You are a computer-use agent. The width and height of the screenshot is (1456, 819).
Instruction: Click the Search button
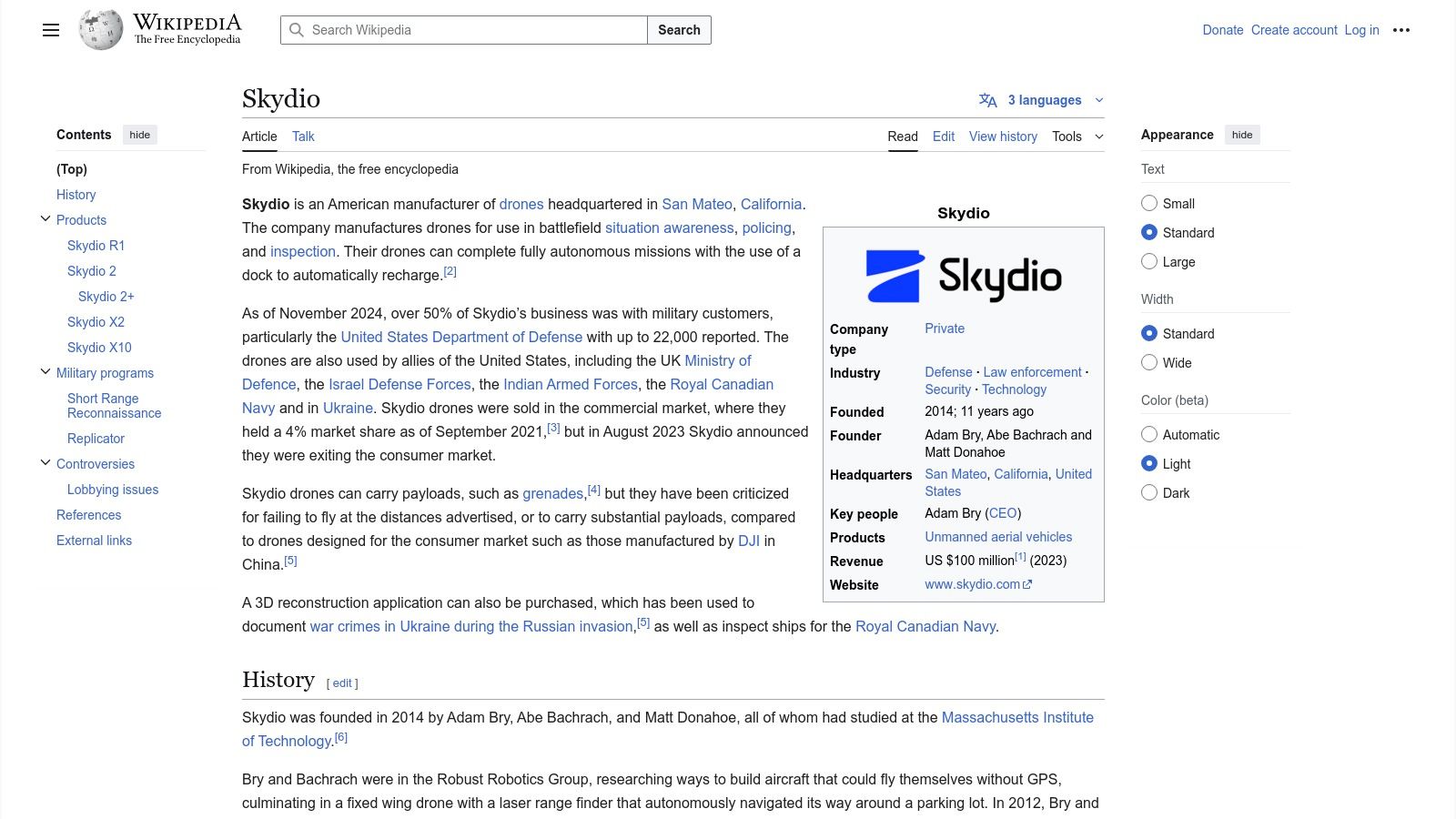679,30
